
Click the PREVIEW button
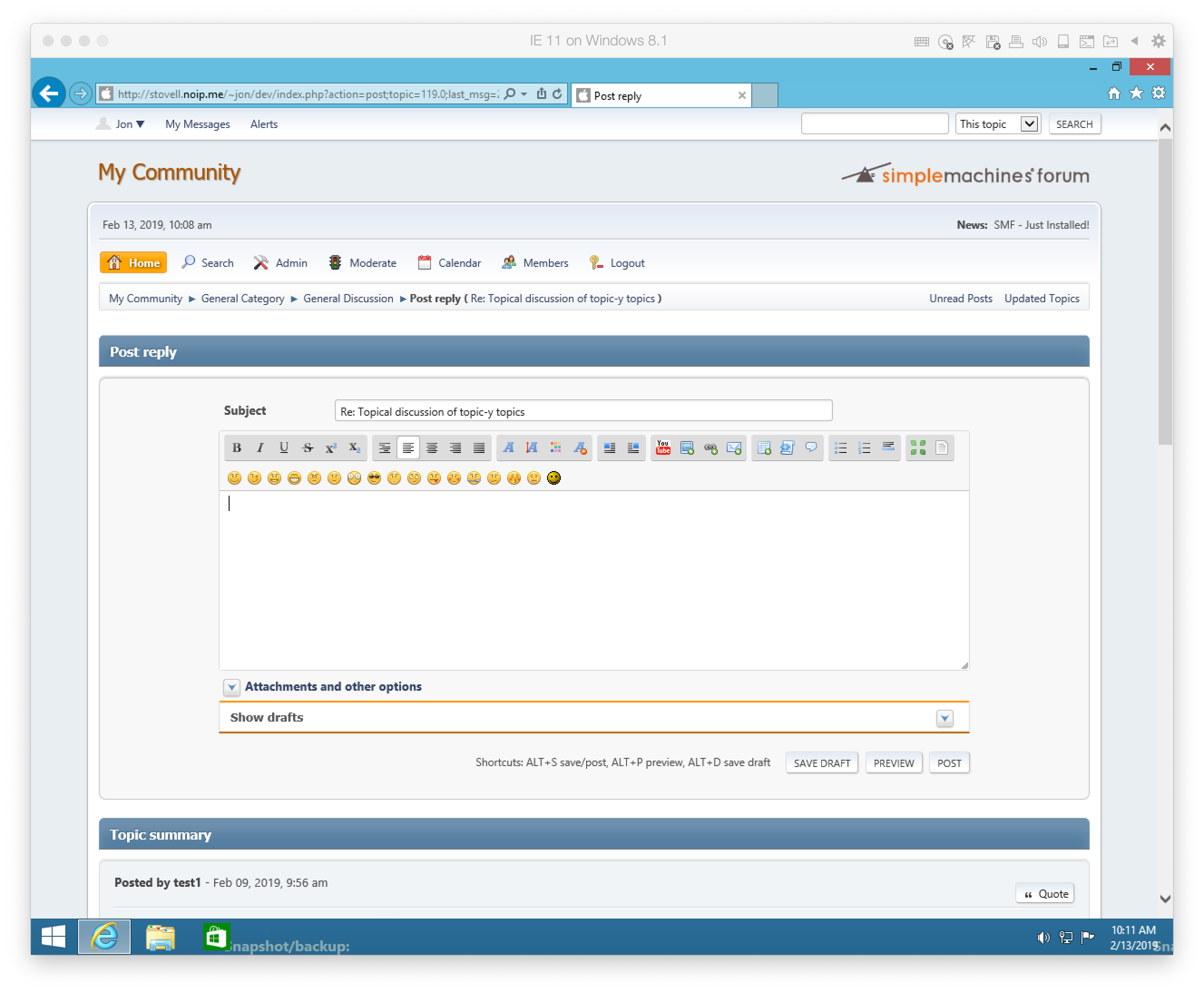click(894, 763)
